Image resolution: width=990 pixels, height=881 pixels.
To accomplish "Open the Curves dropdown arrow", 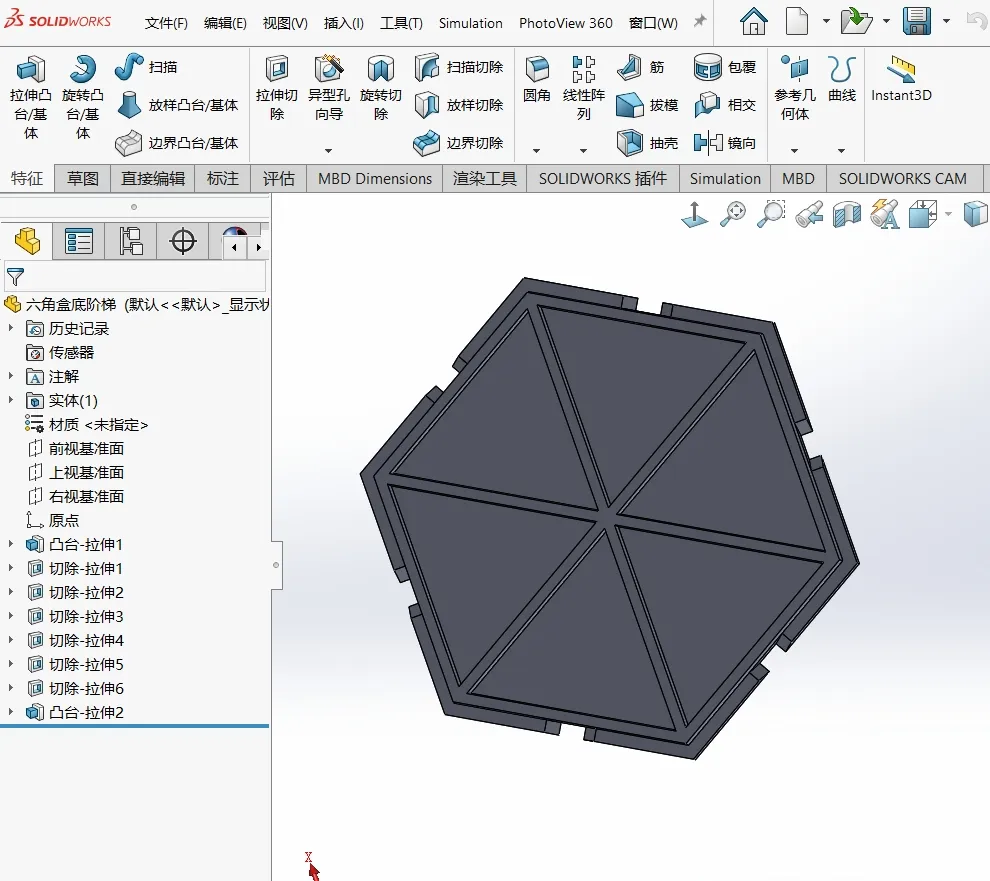I will click(x=841, y=151).
